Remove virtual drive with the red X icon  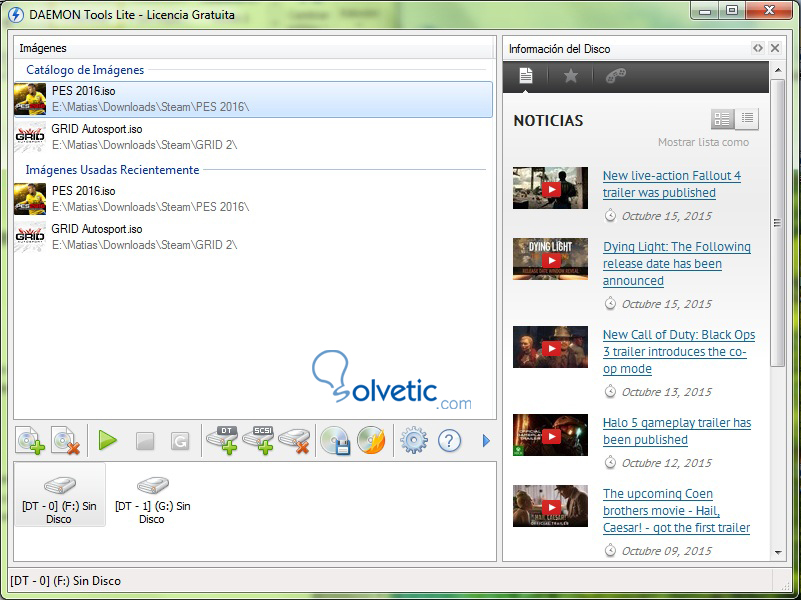[x=295, y=441]
